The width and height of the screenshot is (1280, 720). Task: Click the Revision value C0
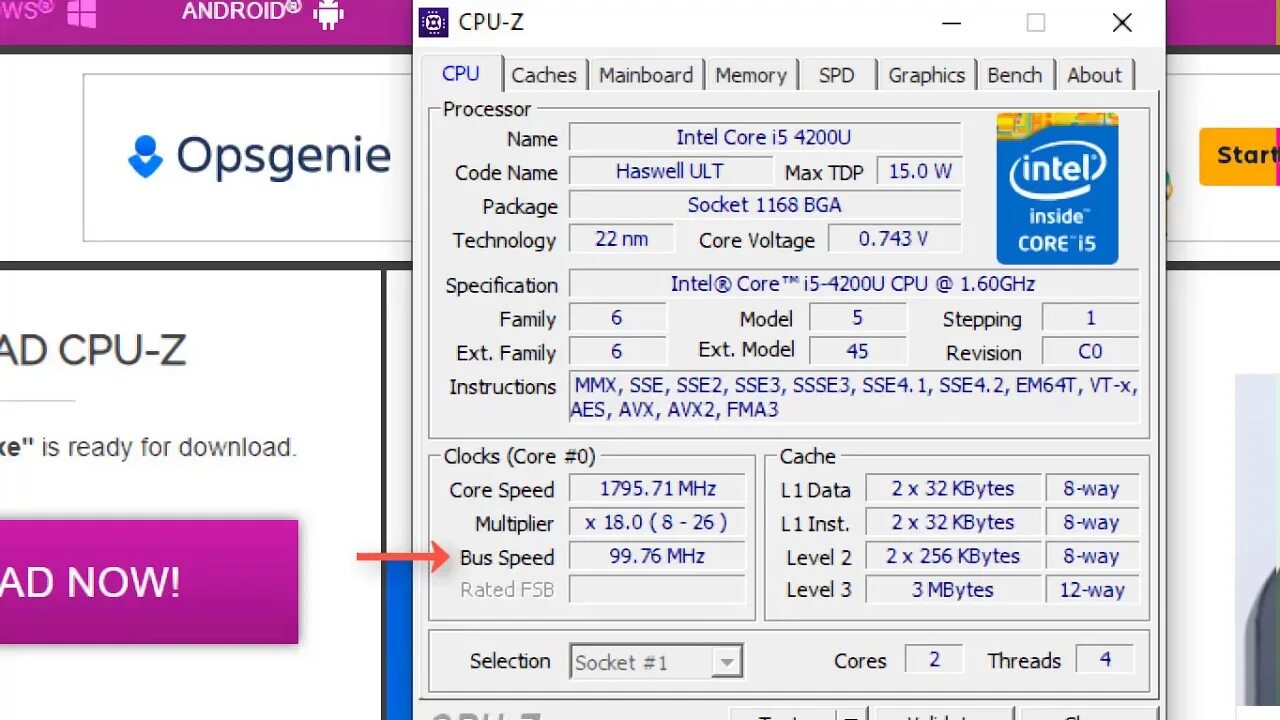(1090, 351)
